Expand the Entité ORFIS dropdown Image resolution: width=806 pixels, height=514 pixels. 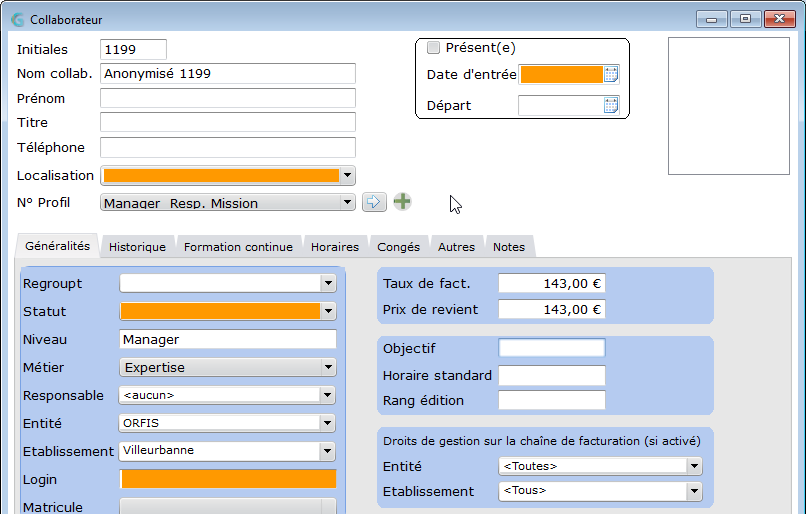point(327,423)
